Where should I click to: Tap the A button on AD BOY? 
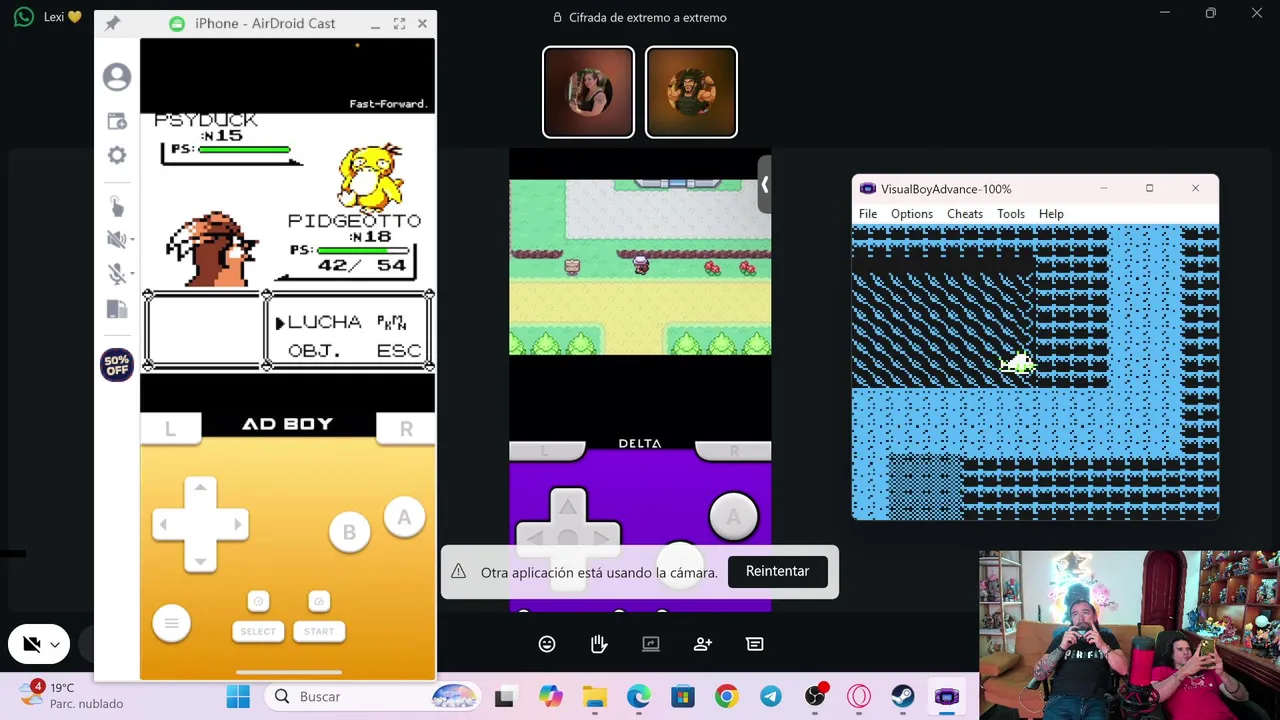[404, 517]
